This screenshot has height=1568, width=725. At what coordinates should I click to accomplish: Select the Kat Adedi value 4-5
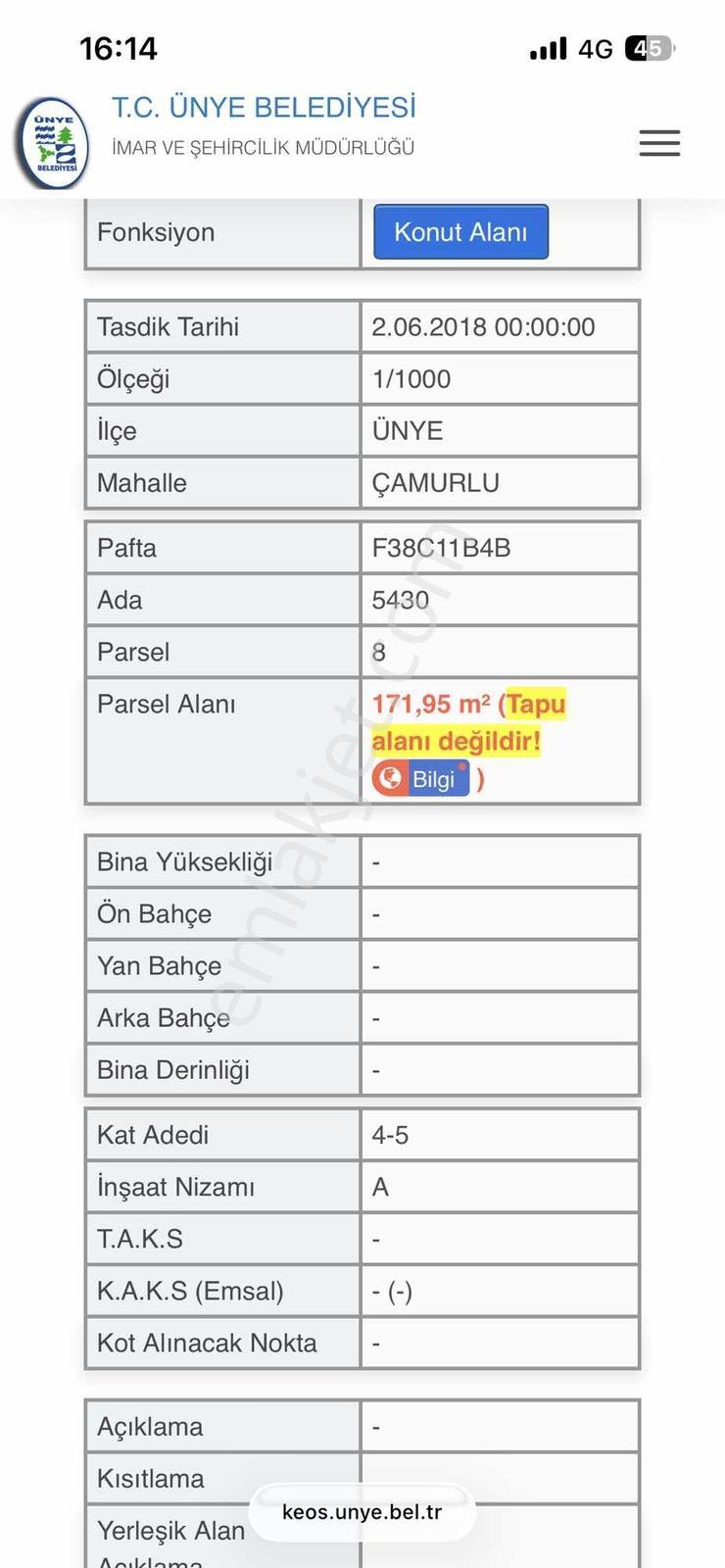390,1135
